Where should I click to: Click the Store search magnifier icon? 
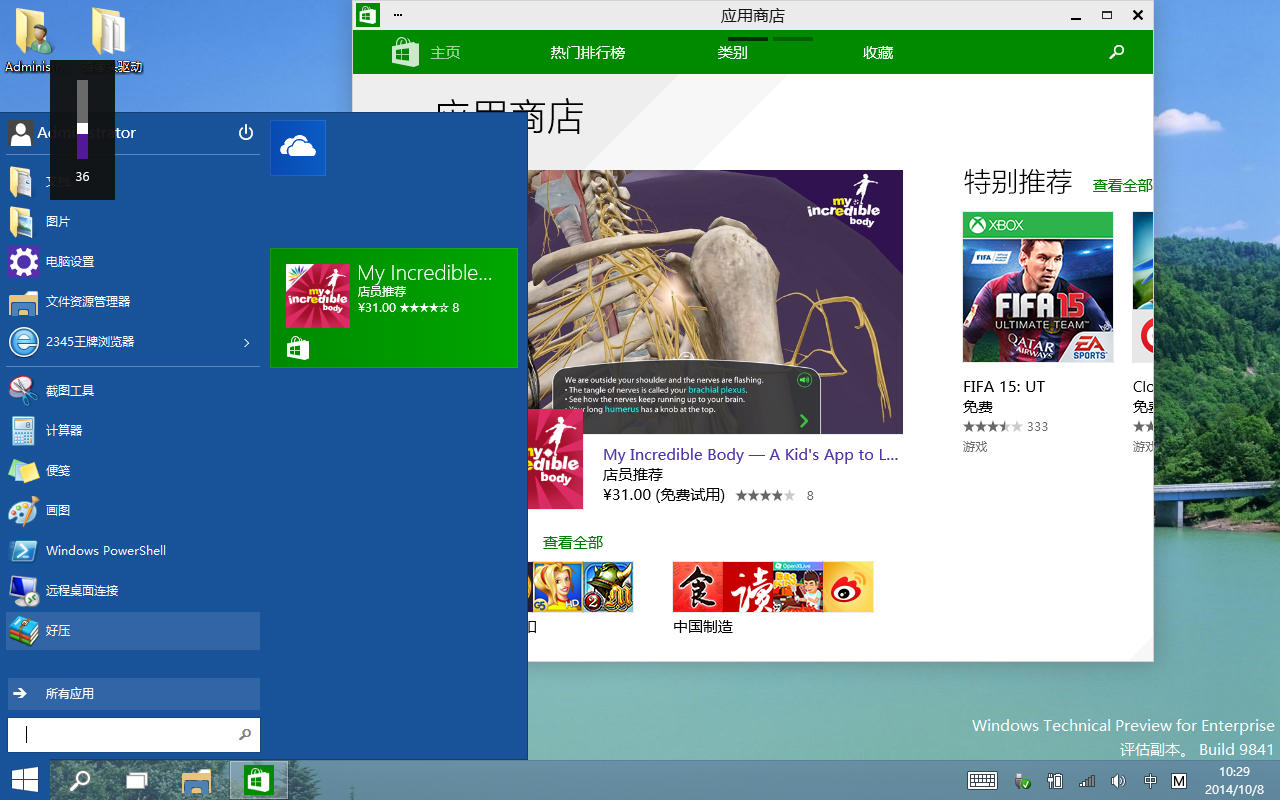click(1117, 52)
